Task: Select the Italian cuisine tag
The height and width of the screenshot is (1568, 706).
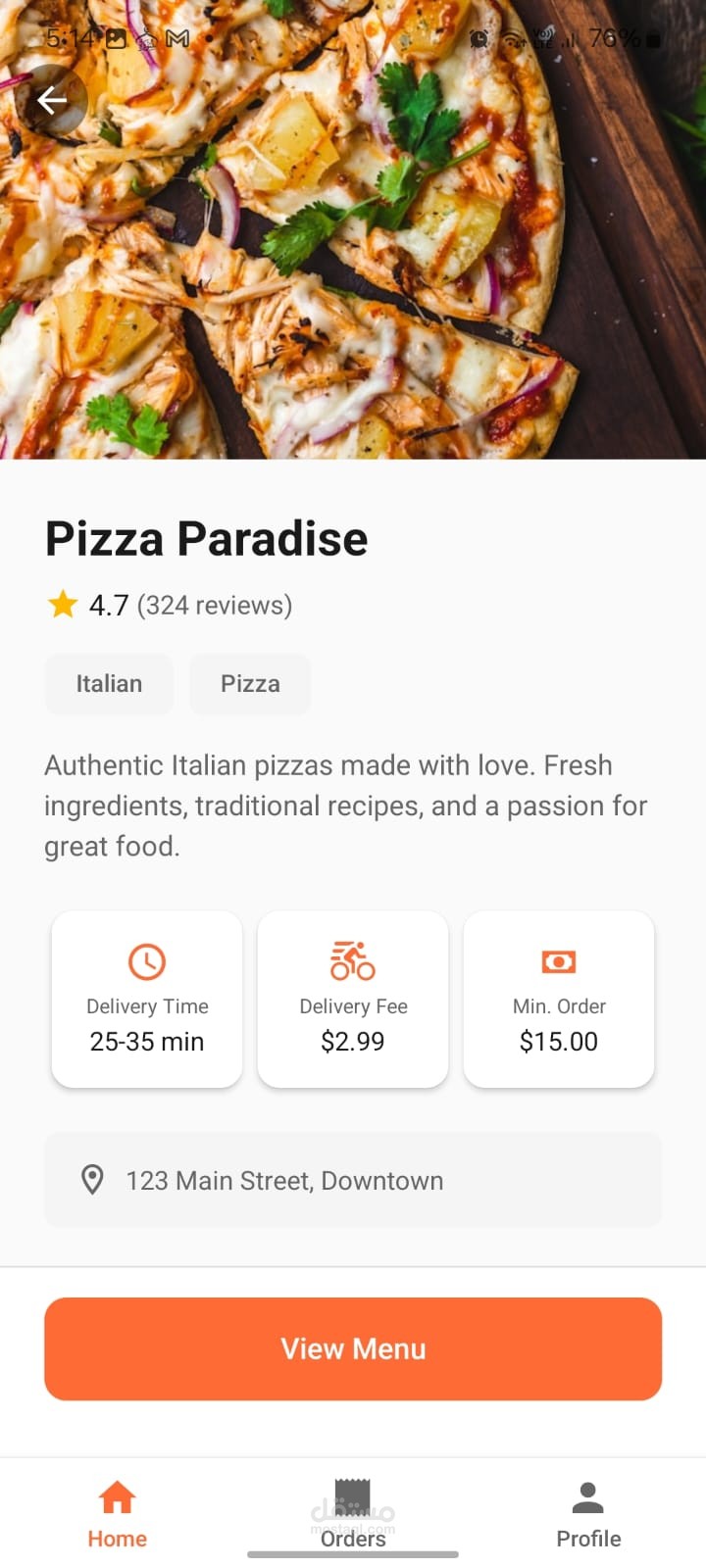Action: (x=109, y=683)
